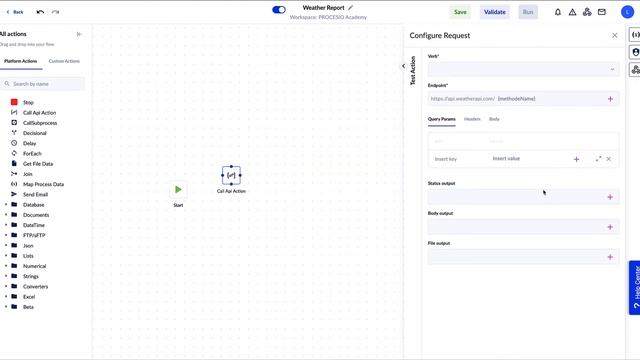640x360 pixels.
Task: Click the undo arrow icon
Action: coord(40,12)
